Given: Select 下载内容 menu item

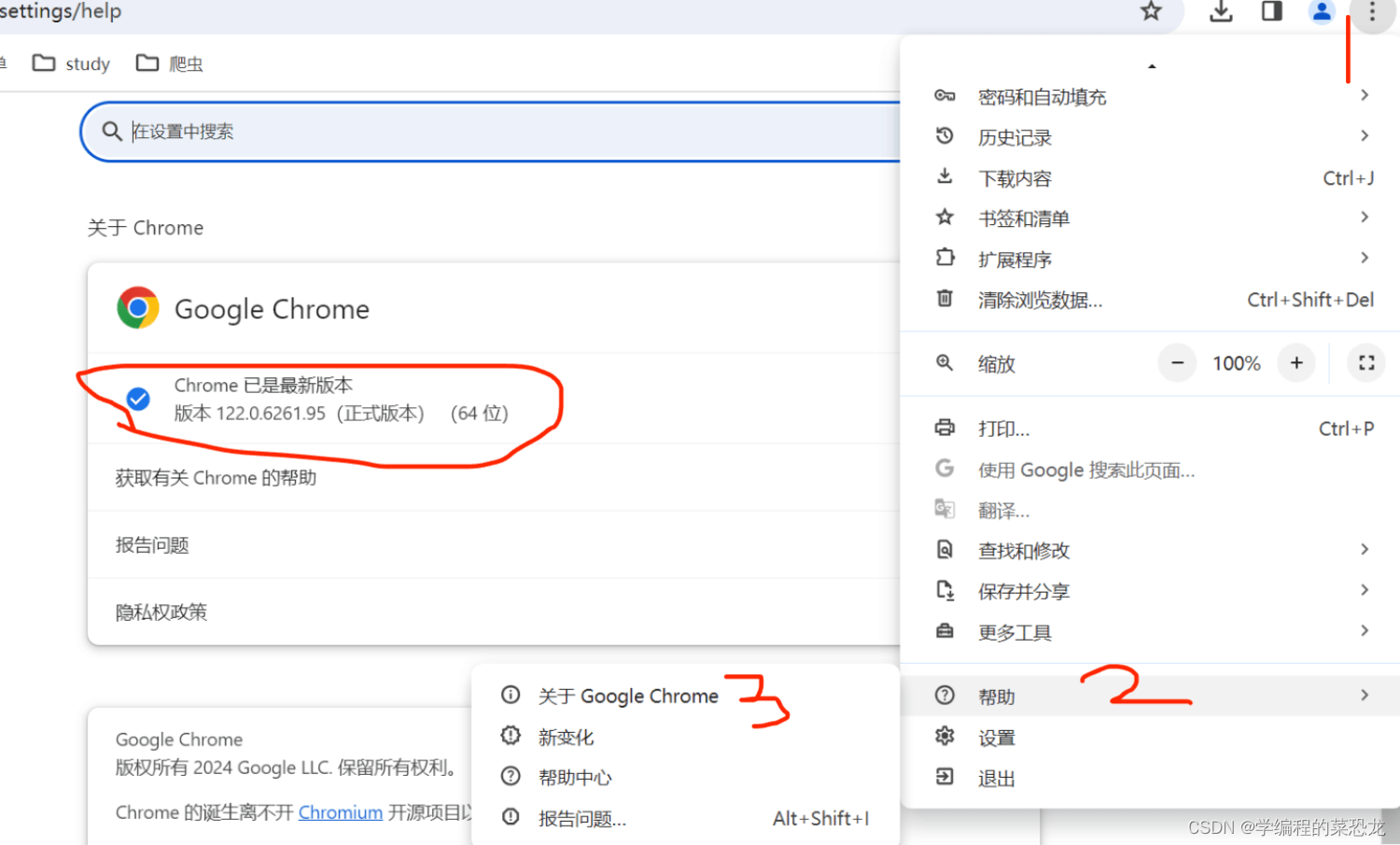Looking at the screenshot, I should 1152,177.
